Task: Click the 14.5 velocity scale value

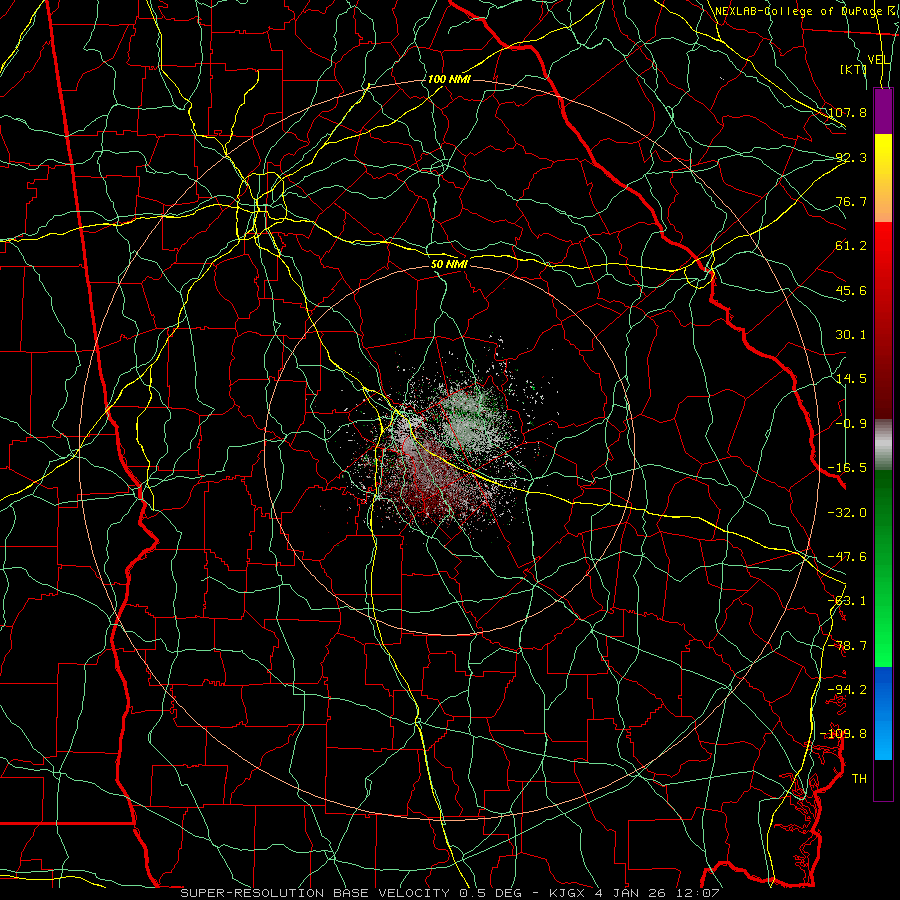Action: pyautogui.click(x=851, y=379)
